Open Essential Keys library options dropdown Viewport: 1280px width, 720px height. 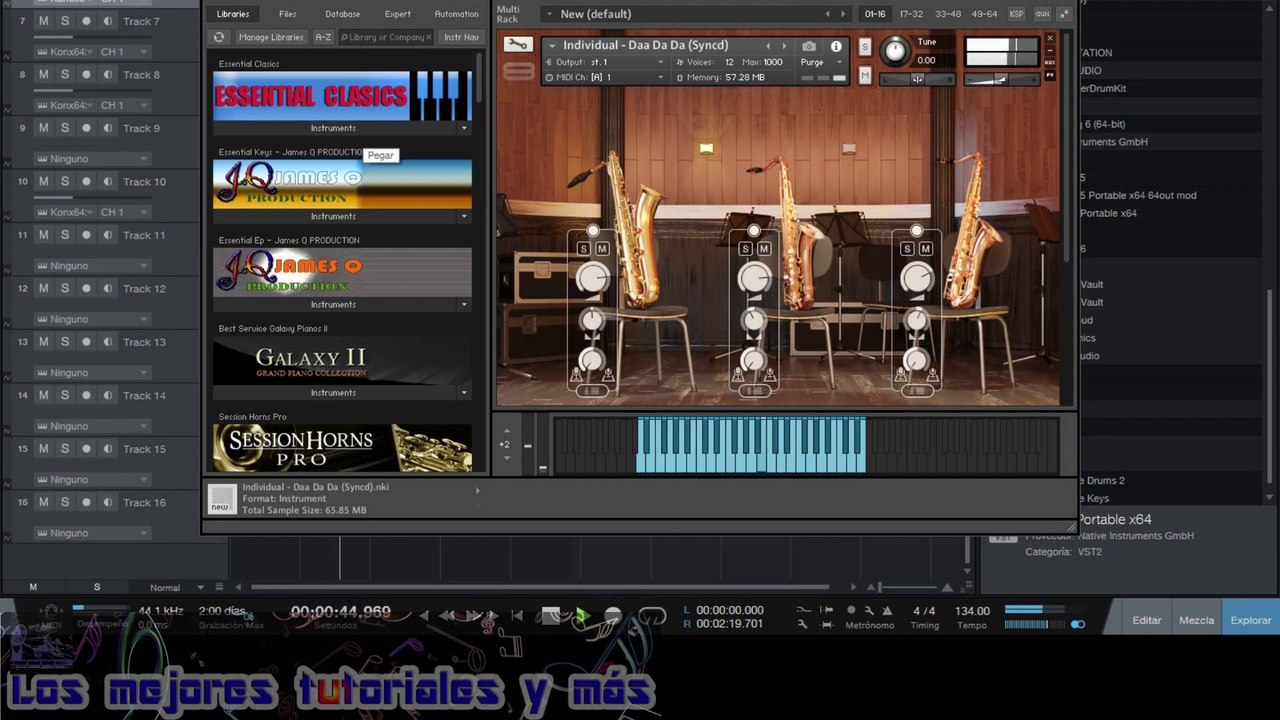pyautogui.click(x=464, y=216)
